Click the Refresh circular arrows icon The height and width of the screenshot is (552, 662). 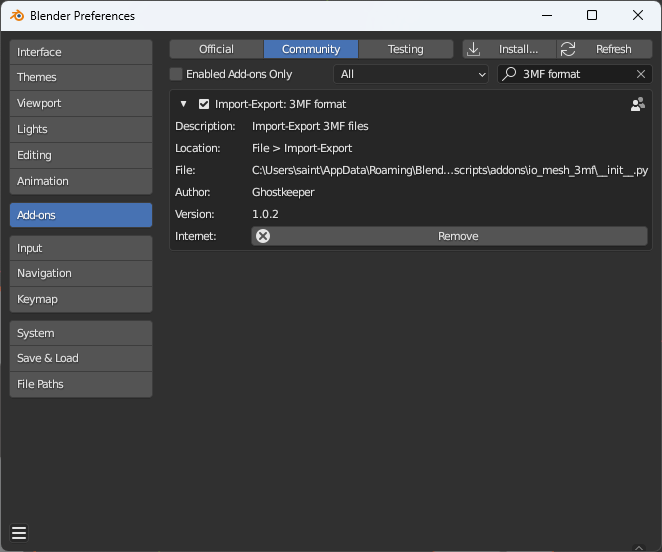(568, 49)
